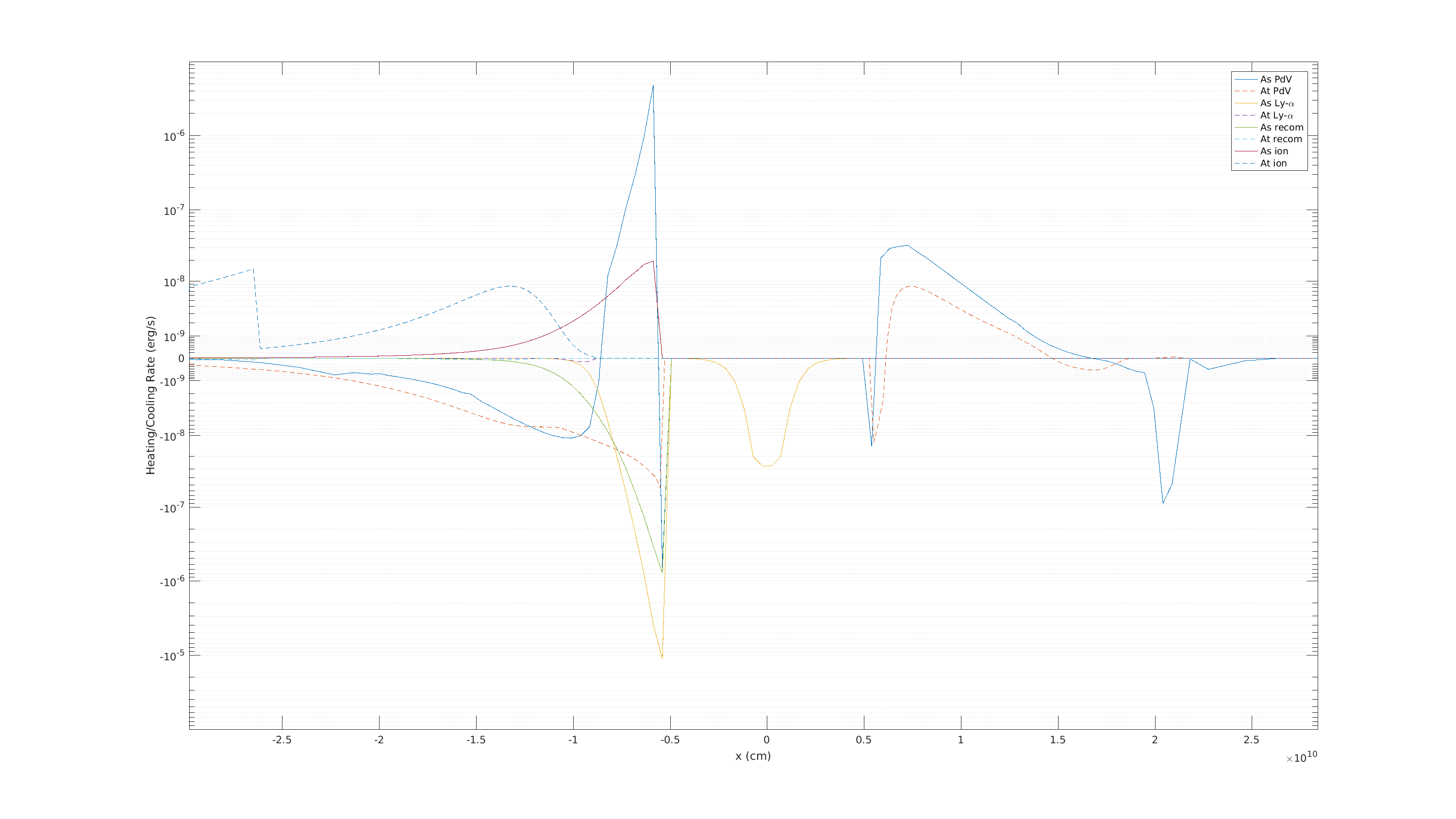
Task: Click the 'x (cm)' axis label
Action: [x=753, y=756]
